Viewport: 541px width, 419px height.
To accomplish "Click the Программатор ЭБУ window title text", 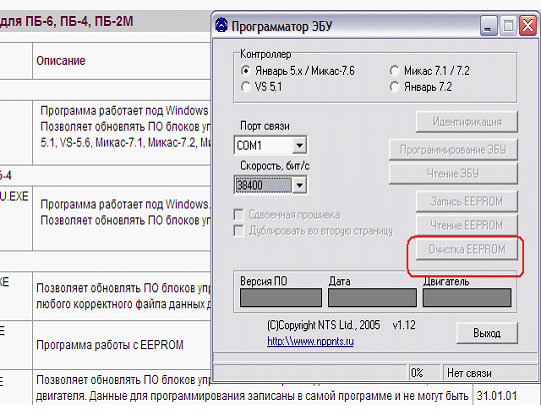I will 282,26.
